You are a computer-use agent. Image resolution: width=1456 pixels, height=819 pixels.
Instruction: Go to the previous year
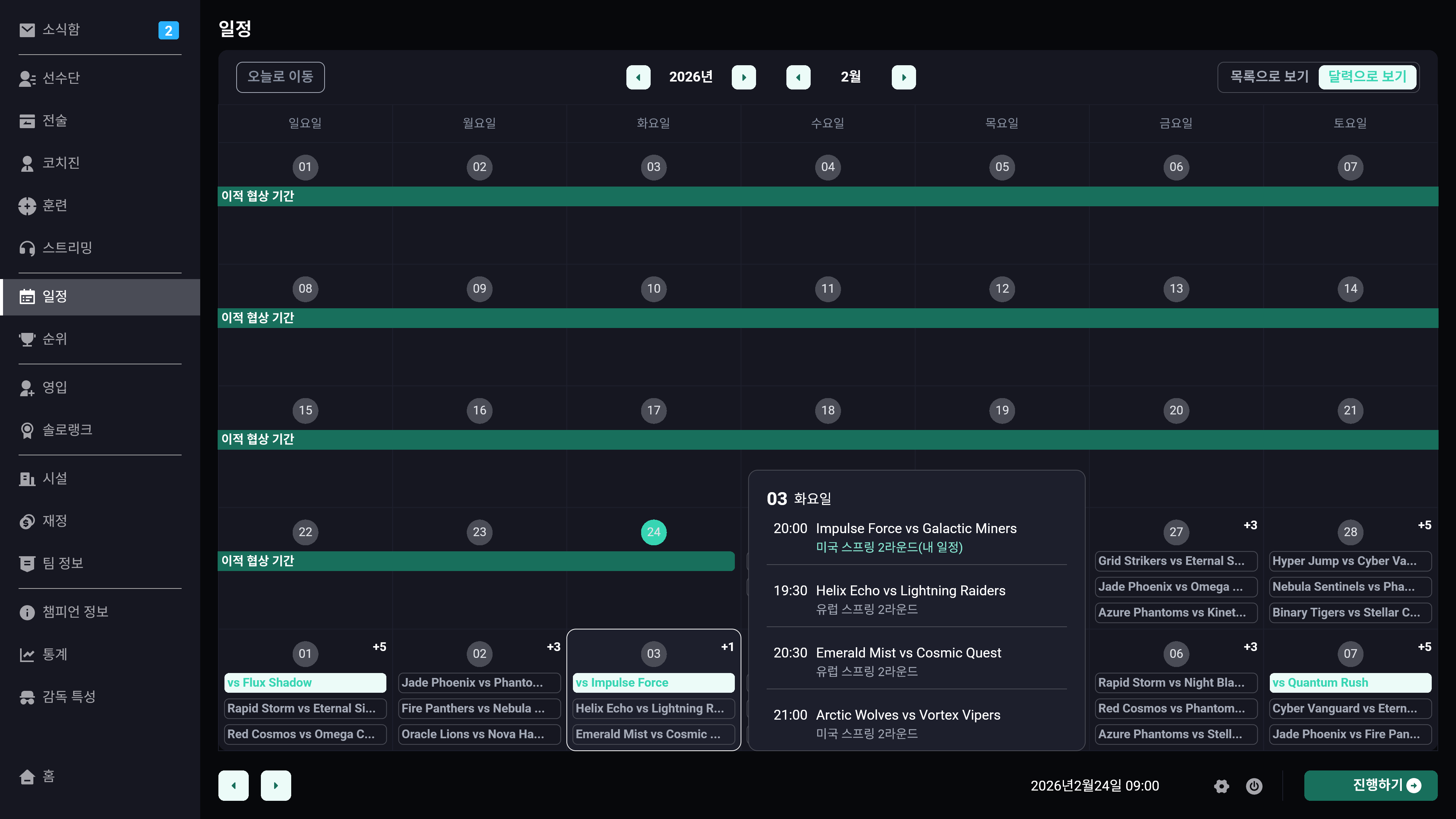point(638,77)
